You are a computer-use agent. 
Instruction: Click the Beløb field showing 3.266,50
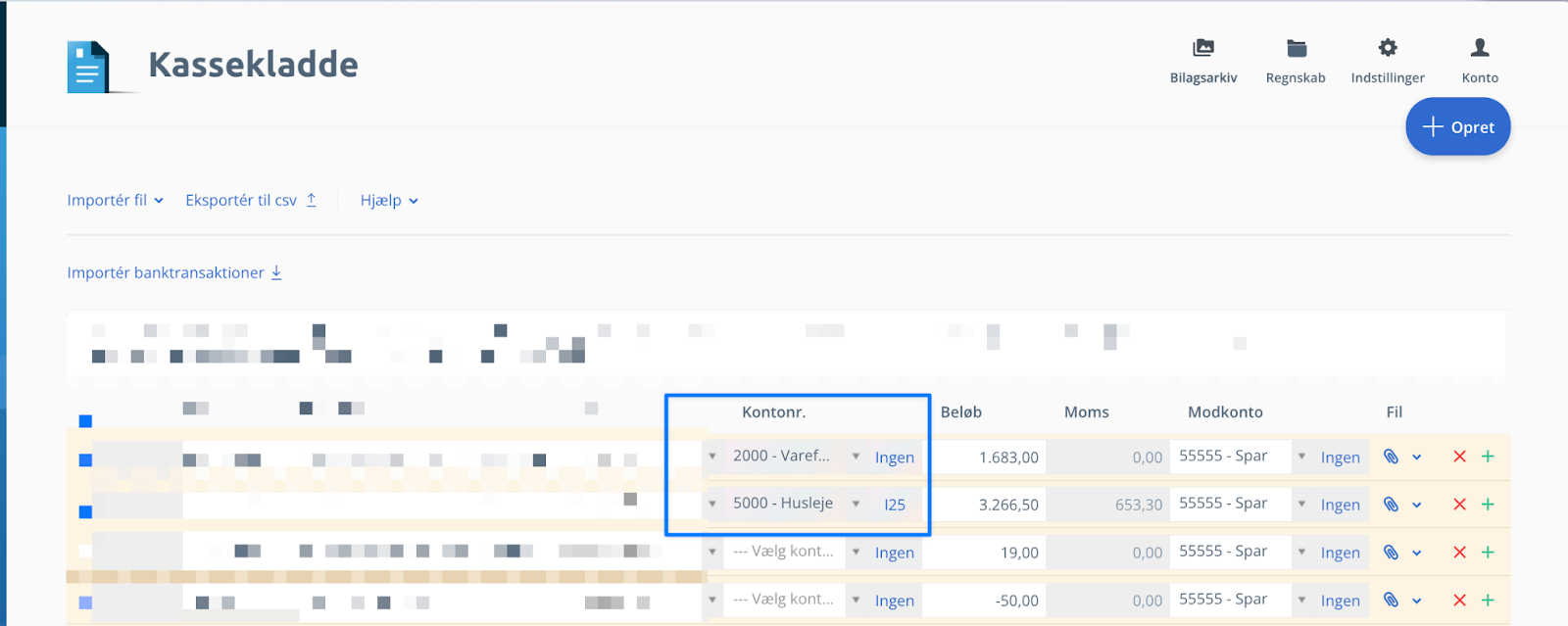click(x=987, y=505)
